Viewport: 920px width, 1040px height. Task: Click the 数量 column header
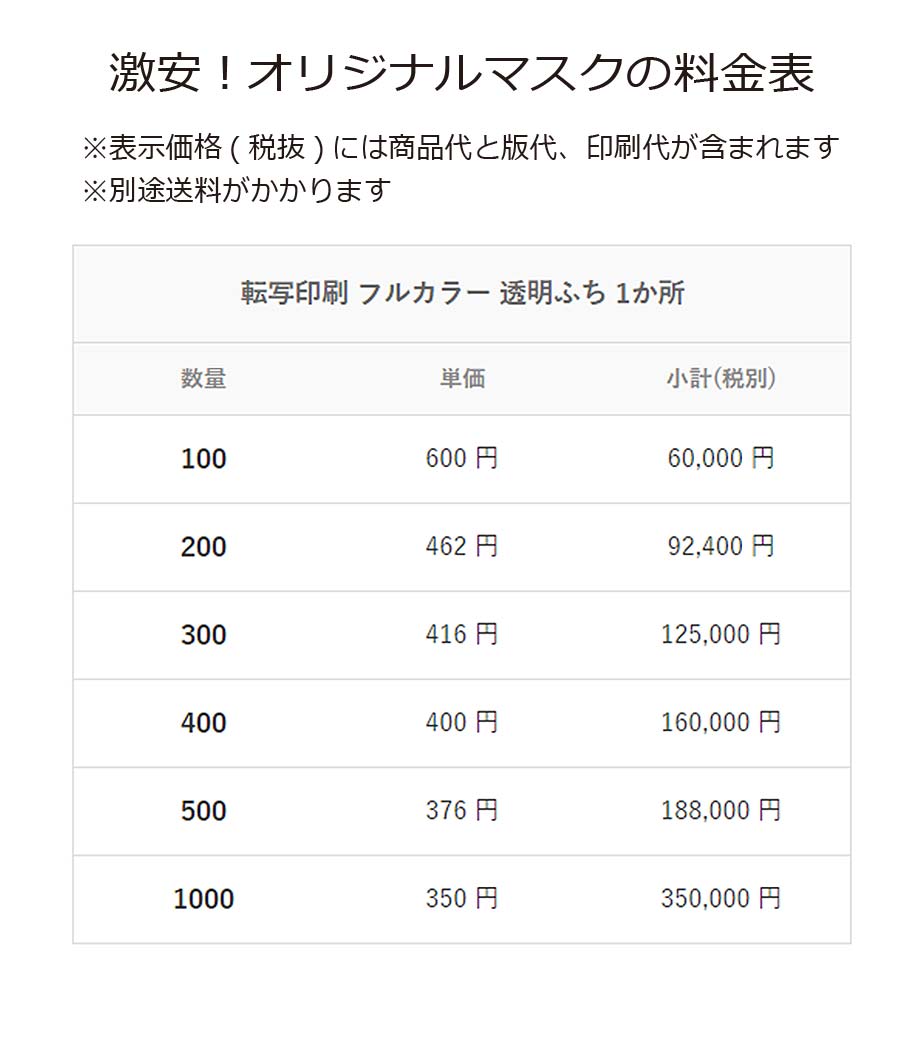click(203, 379)
